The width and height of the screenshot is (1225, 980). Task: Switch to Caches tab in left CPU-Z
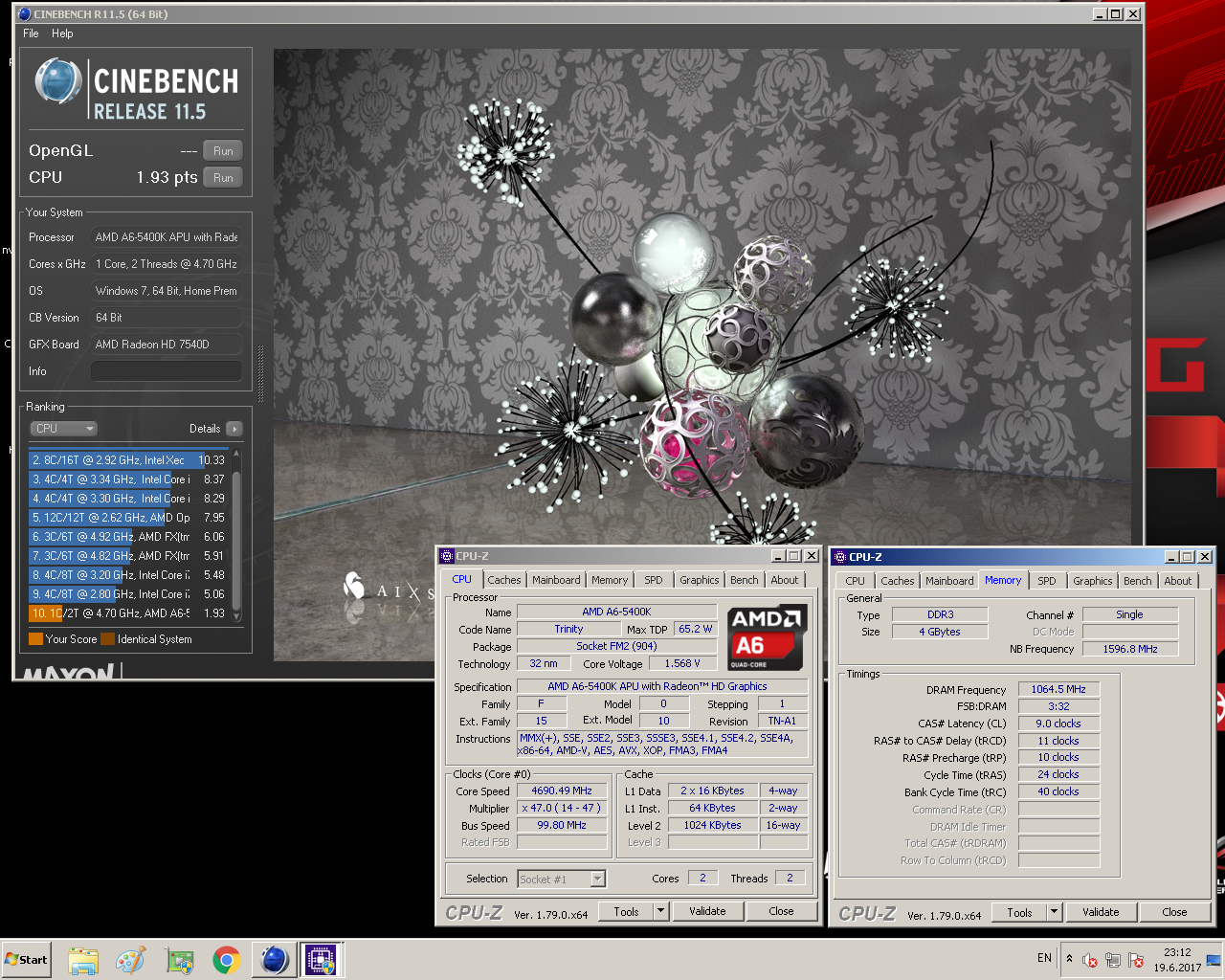(x=504, y=580)
